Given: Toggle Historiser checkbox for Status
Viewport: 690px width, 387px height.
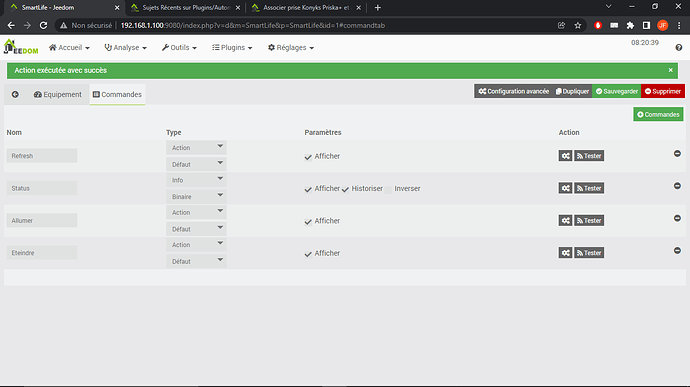Looking at the screenshot, I should point(345,189).
